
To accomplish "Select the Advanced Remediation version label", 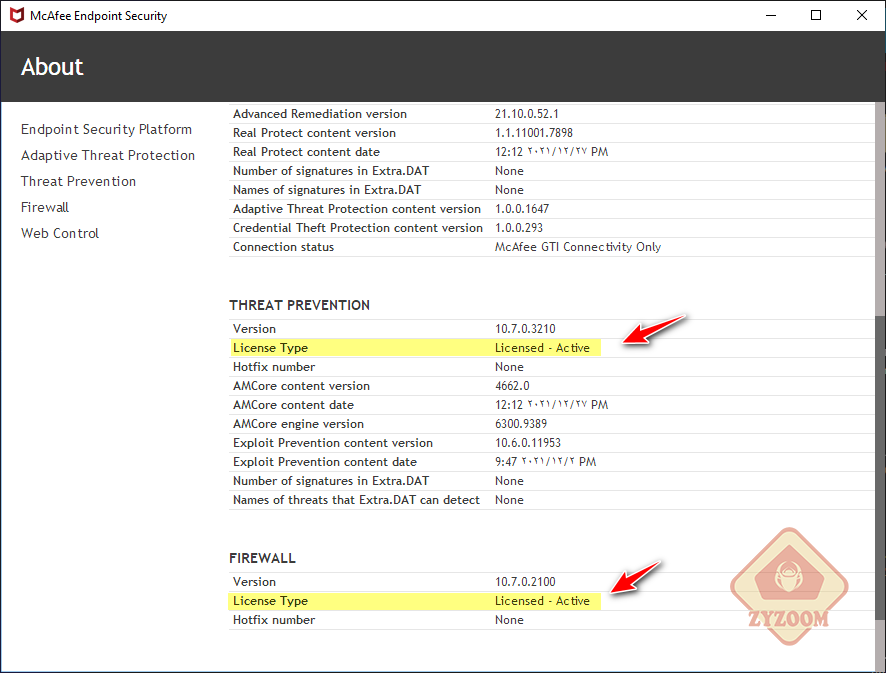I will pyautogui.click(x=320, y=114).
